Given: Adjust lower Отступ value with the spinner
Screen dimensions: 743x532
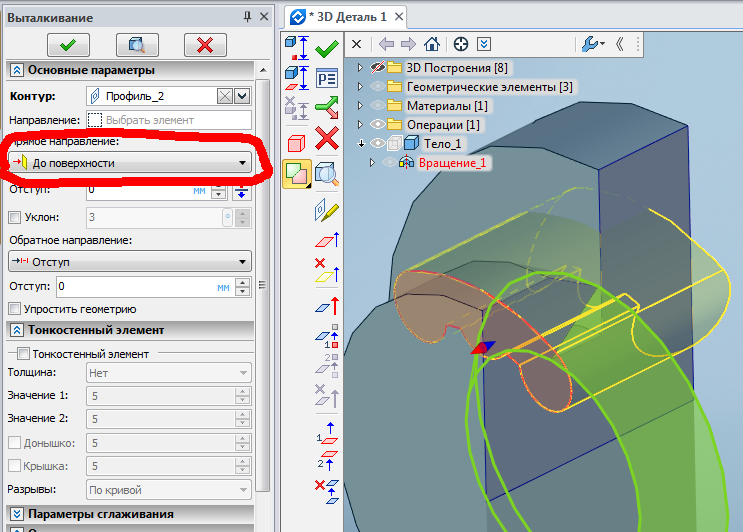Looking at the screenshot, I should coord(243,287).
